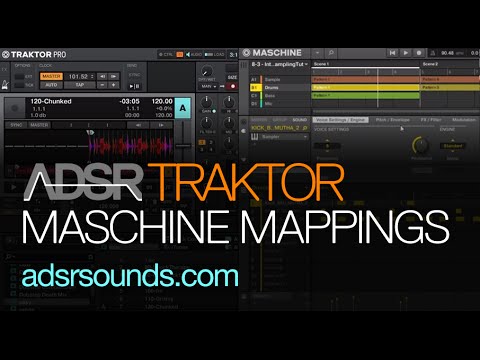Click the SIZE button in loop recorder
The image size is (480, 360).
tap(232, 77)
